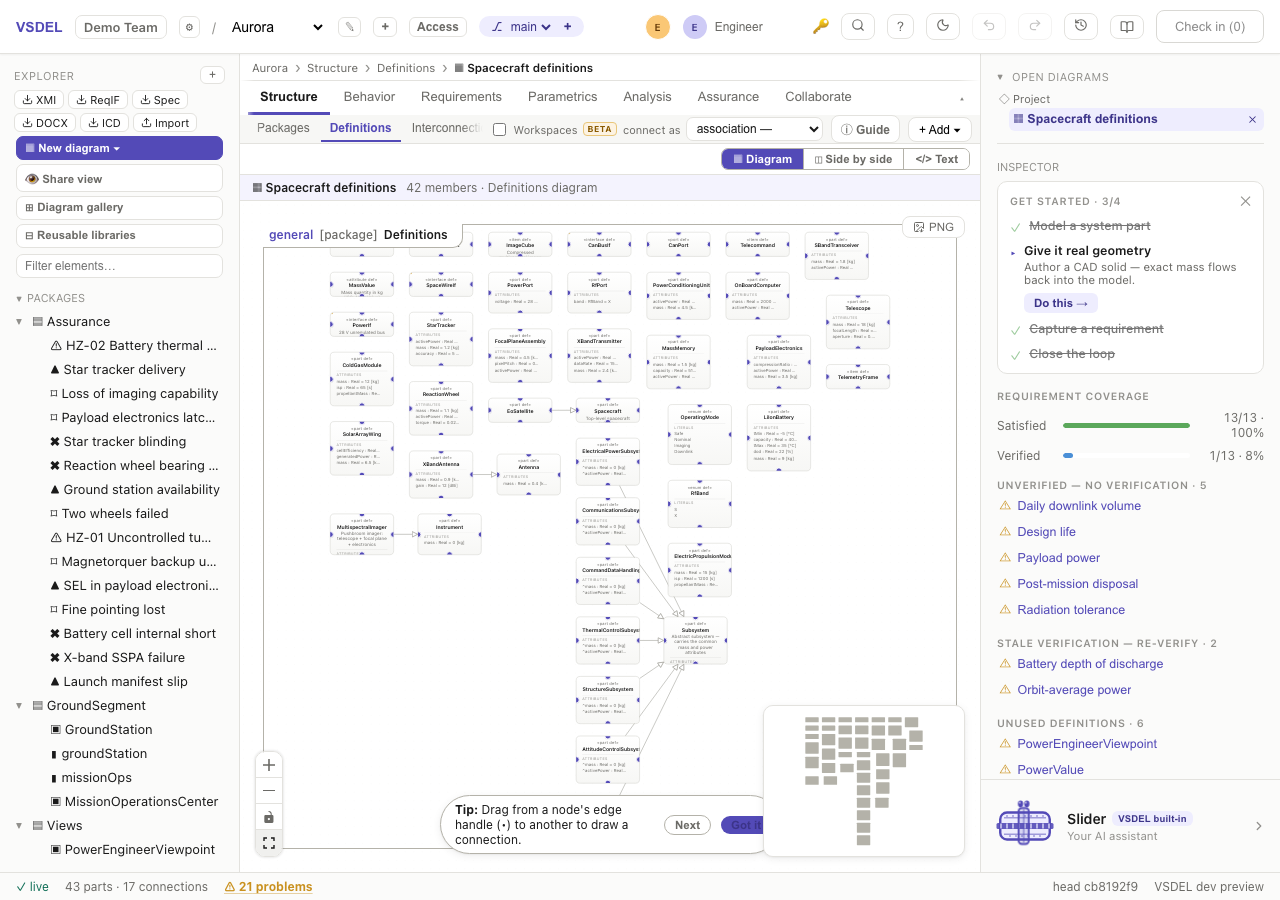Open the documentation book icon
1280x900 pixels.
pyautogui.click(x=1127, y=27)
